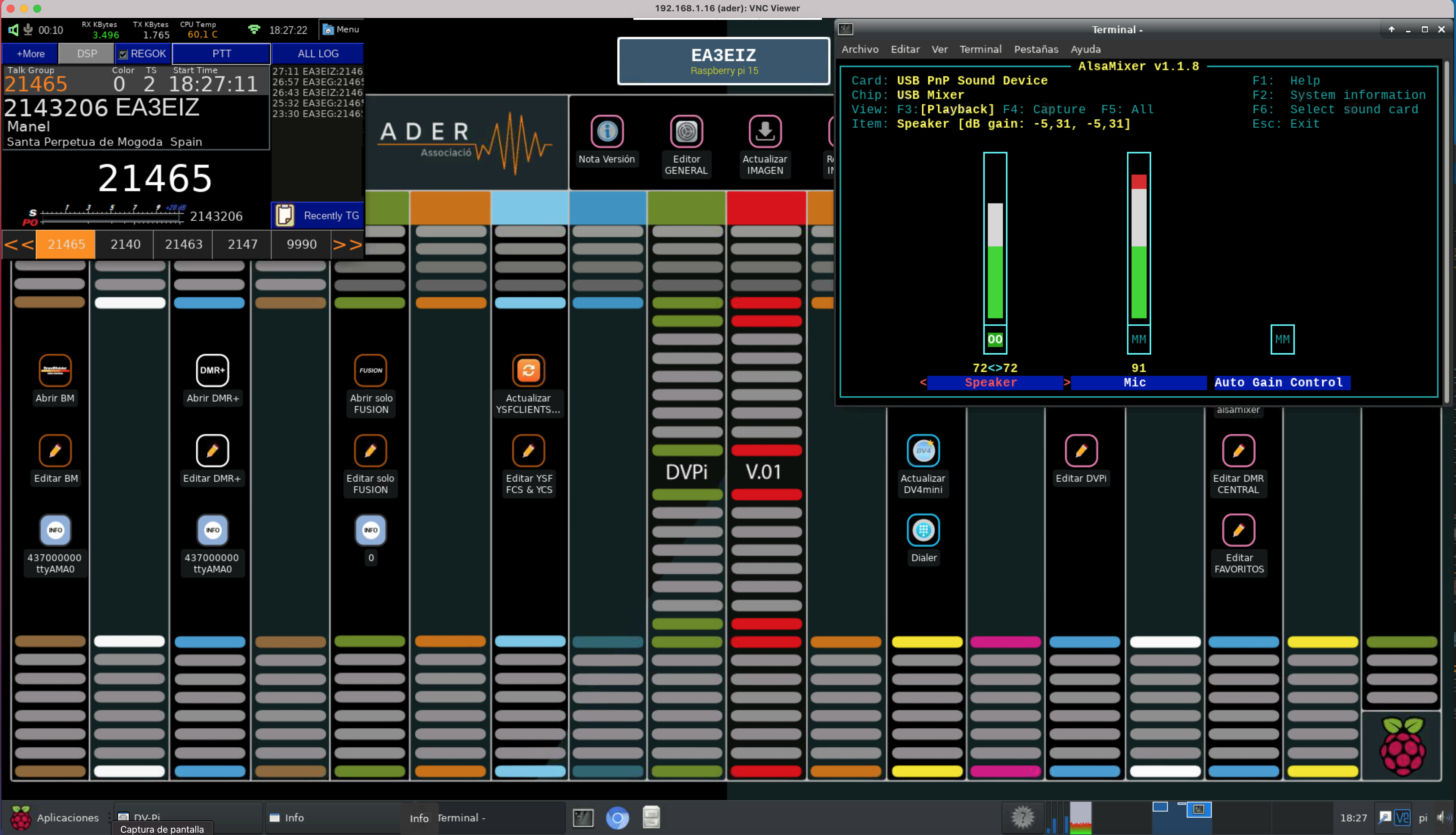Open the Editor GENERAL icon

tap(686, 131)
